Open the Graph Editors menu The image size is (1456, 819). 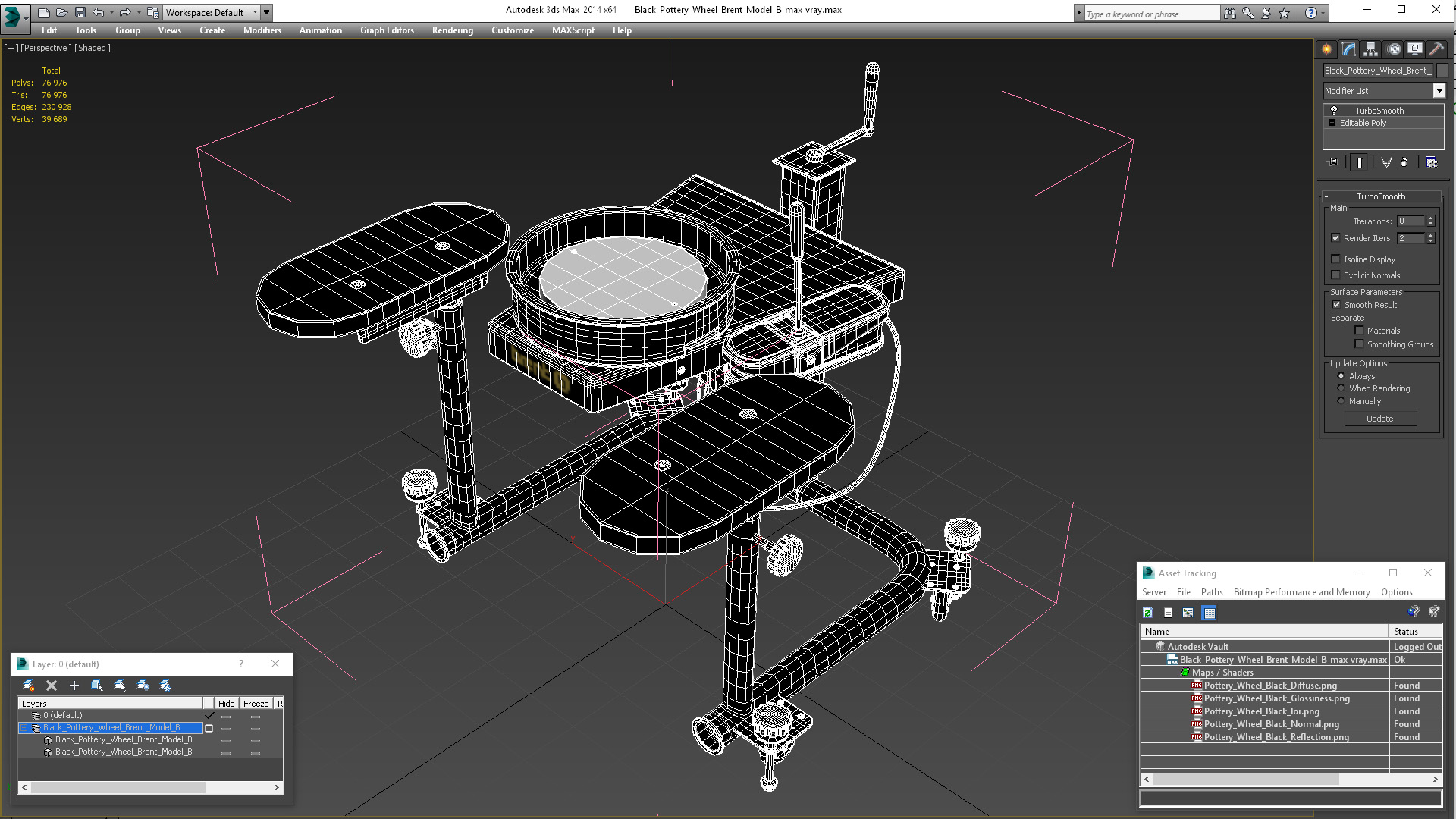tap(387, 30)
